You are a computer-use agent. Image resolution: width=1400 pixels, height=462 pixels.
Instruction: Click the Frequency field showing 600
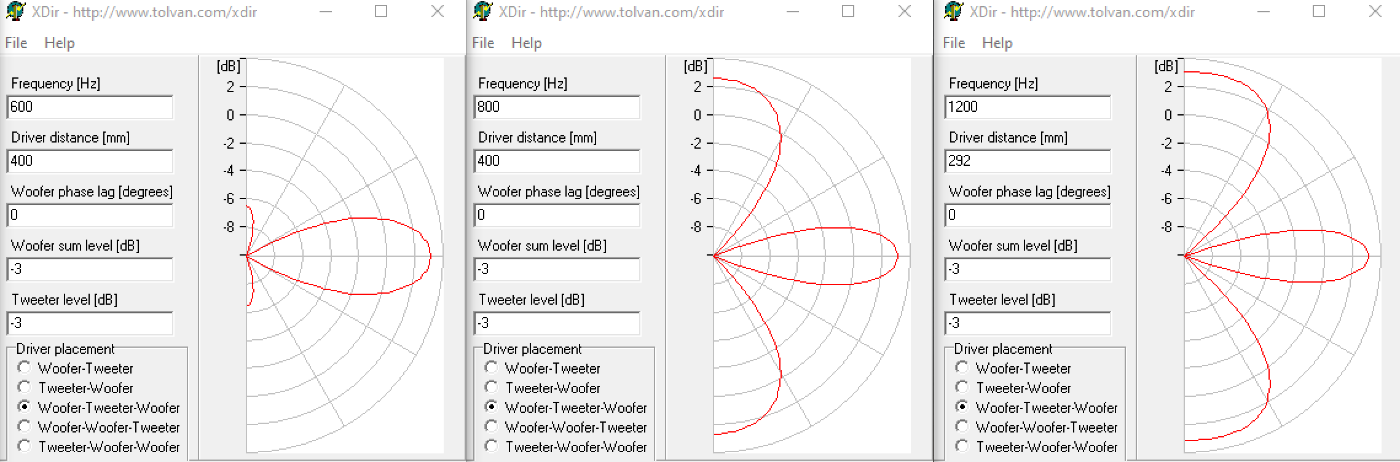(90, 107)
